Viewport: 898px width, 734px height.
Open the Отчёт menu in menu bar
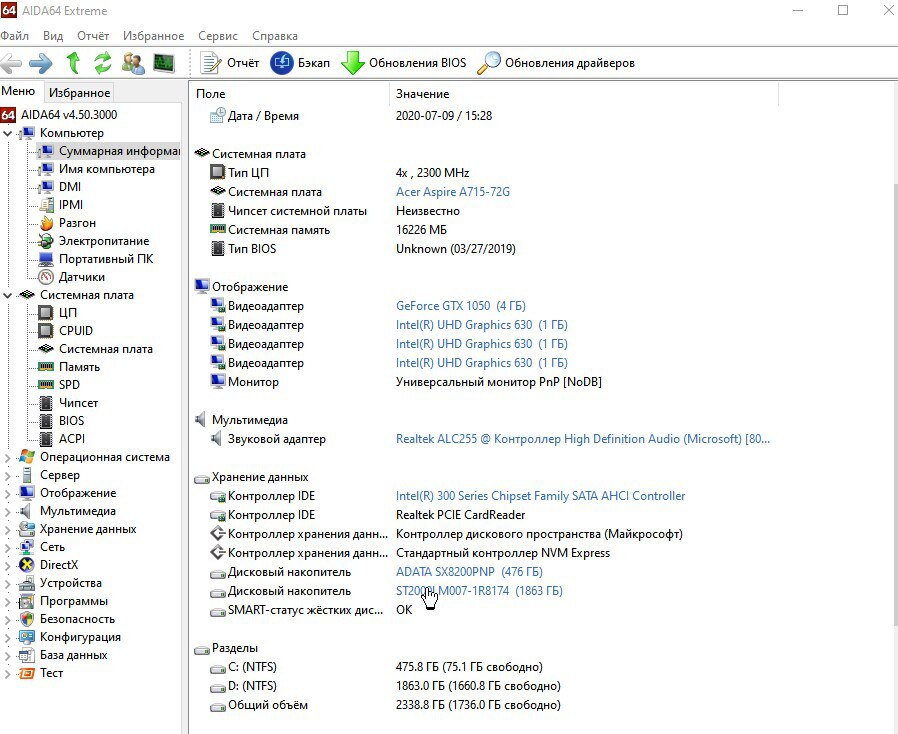93,35
